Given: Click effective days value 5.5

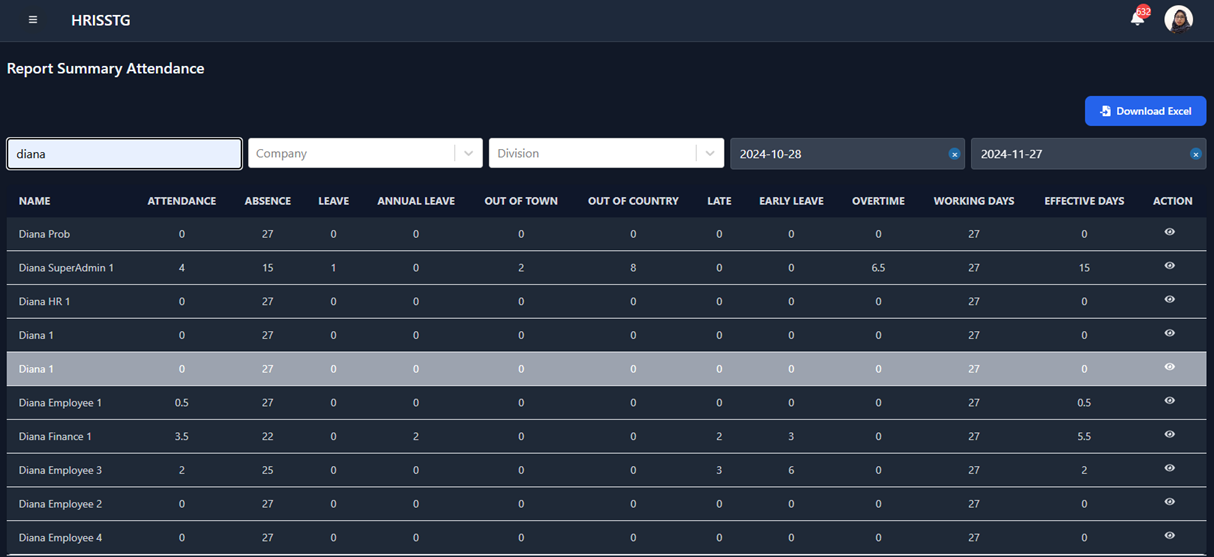Looking at the screenshot, I should [1084, 437].
